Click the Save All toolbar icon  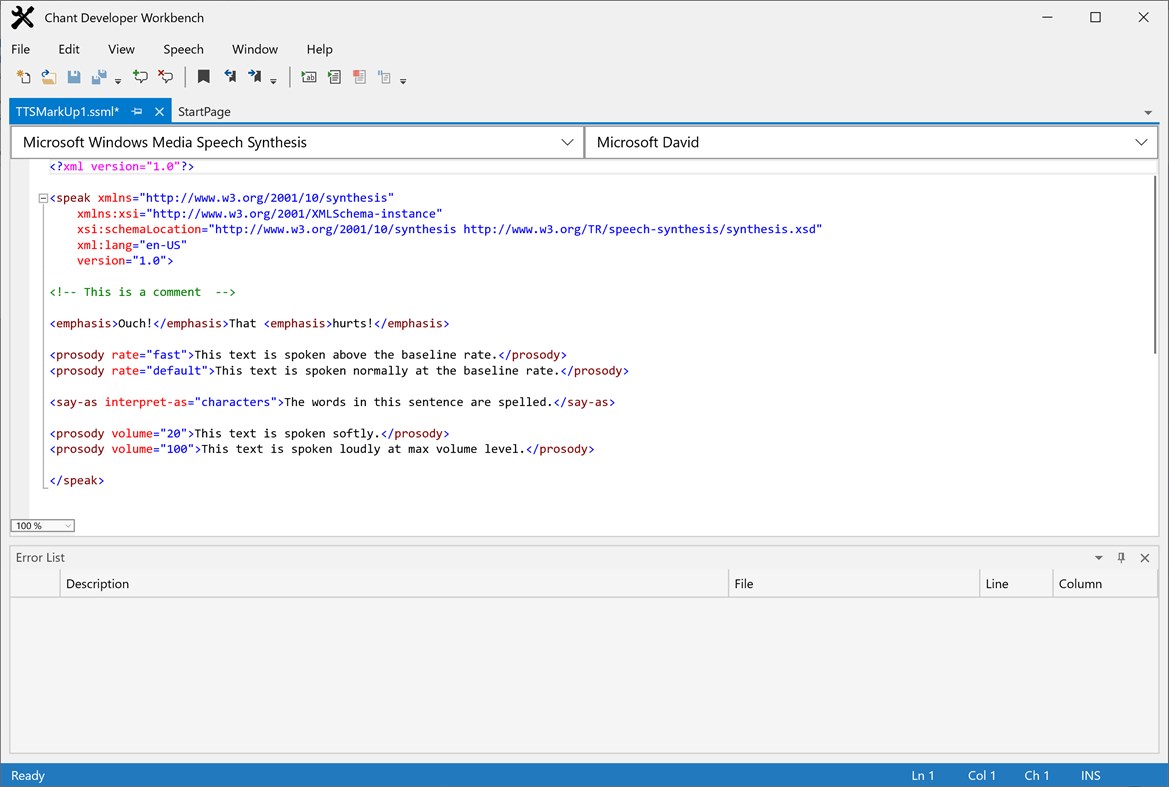coord(98,77)
